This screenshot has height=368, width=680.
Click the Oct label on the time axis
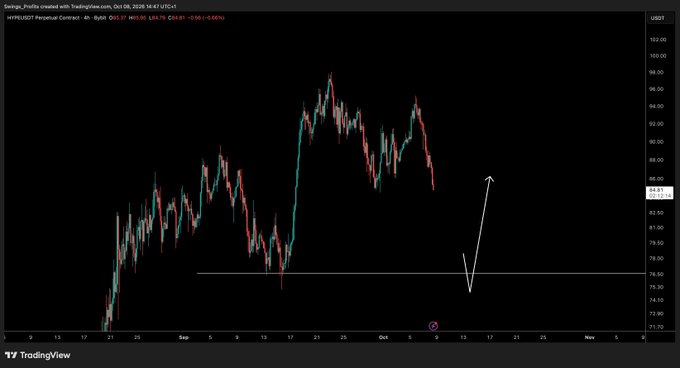click(383, 337)
